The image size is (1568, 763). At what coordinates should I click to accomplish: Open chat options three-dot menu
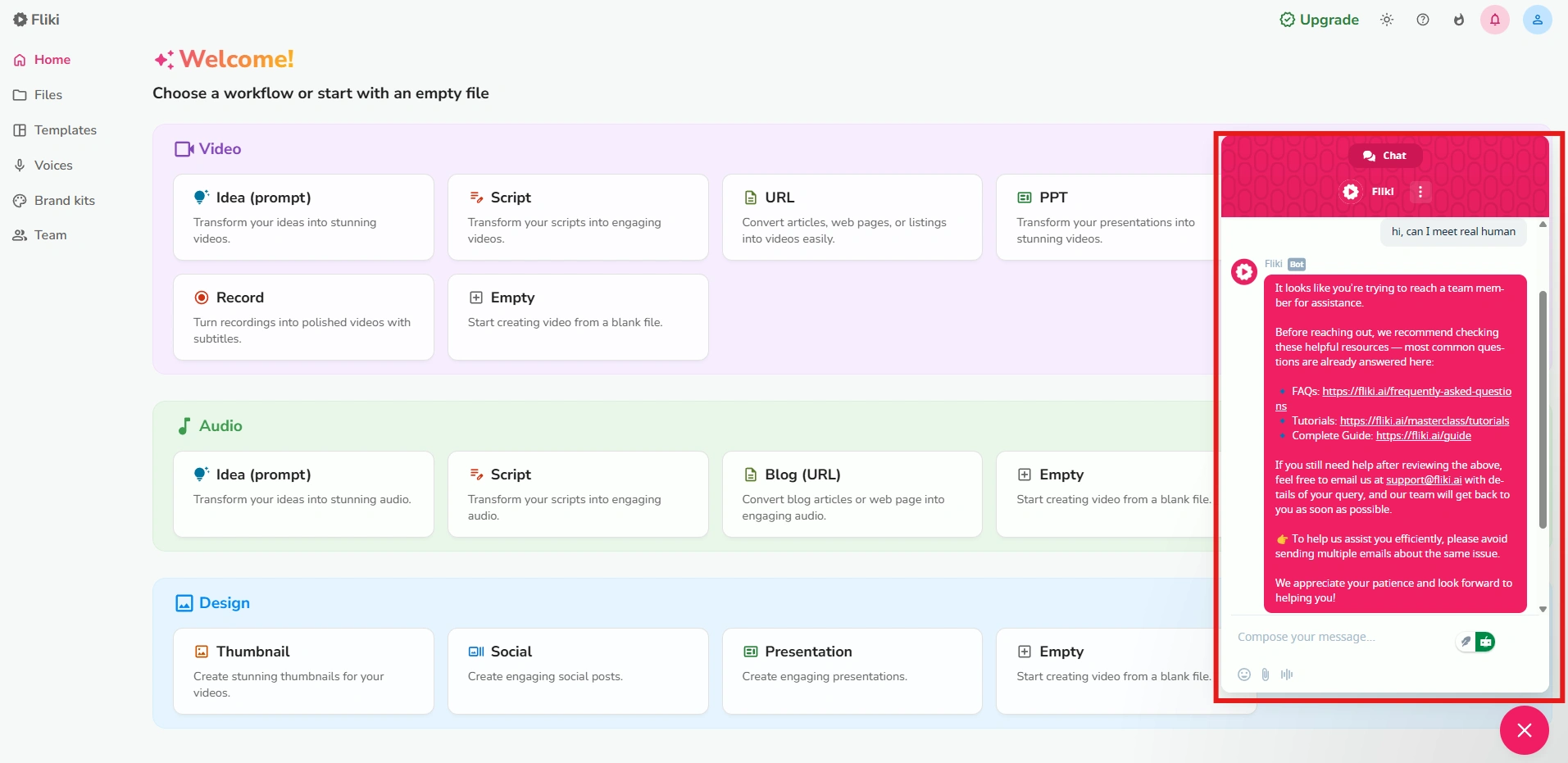pos(1420,192)
